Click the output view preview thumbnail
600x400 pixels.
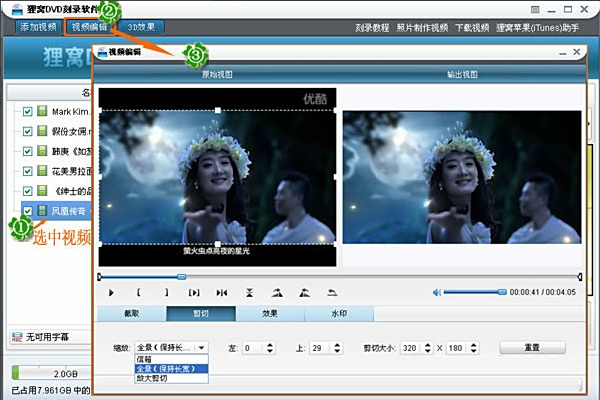[462, 177]
